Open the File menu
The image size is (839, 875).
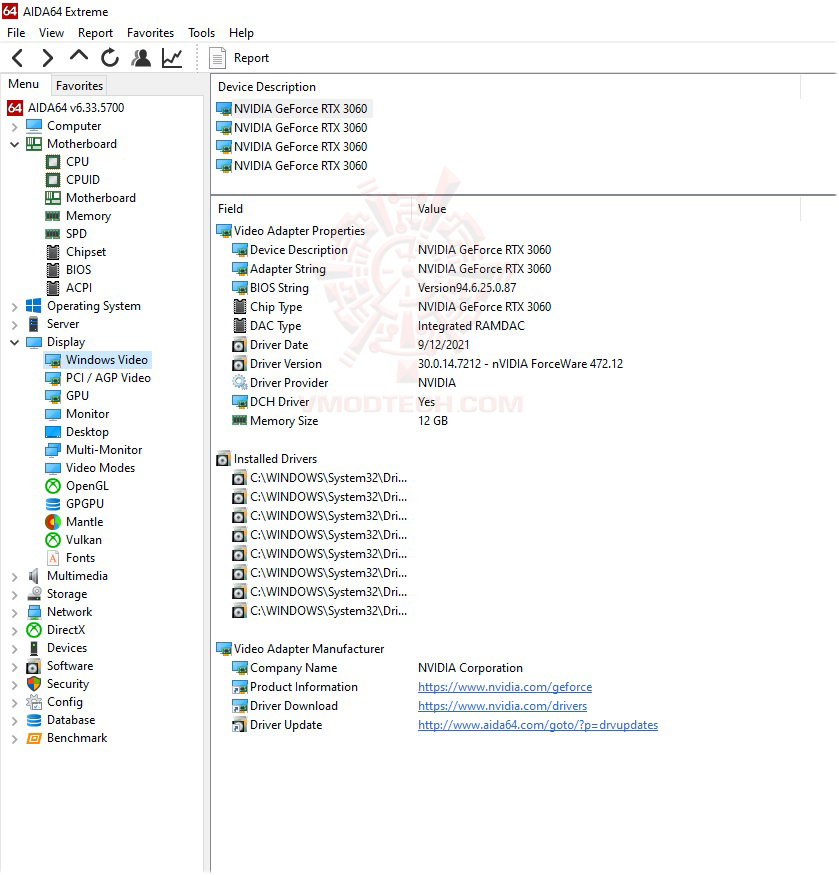coord(16,33)
